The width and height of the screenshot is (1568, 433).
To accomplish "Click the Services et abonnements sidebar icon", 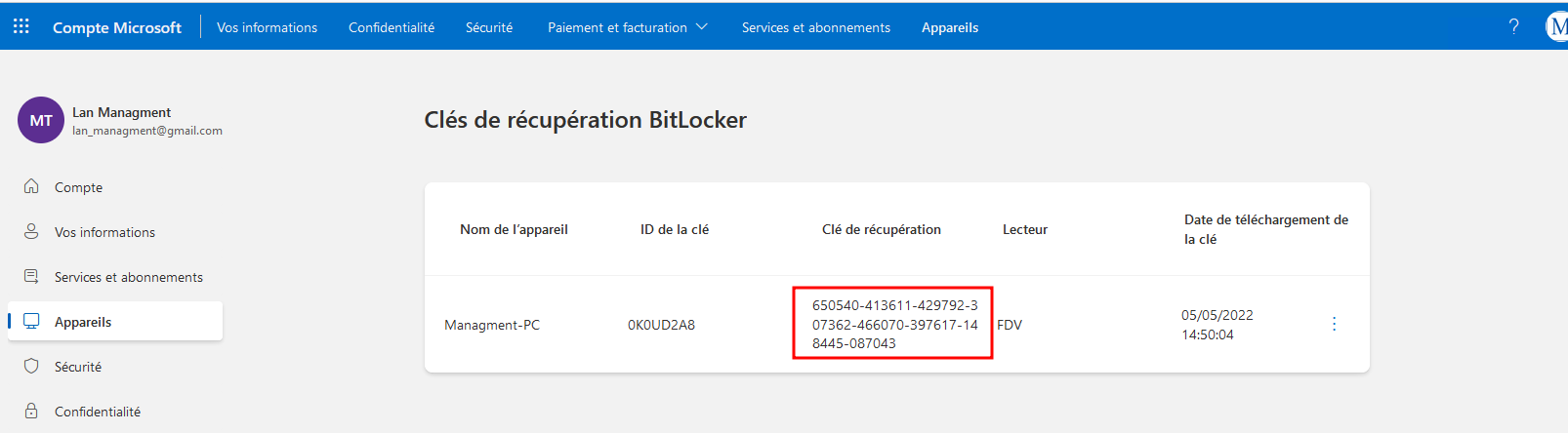I will point(31,277).
